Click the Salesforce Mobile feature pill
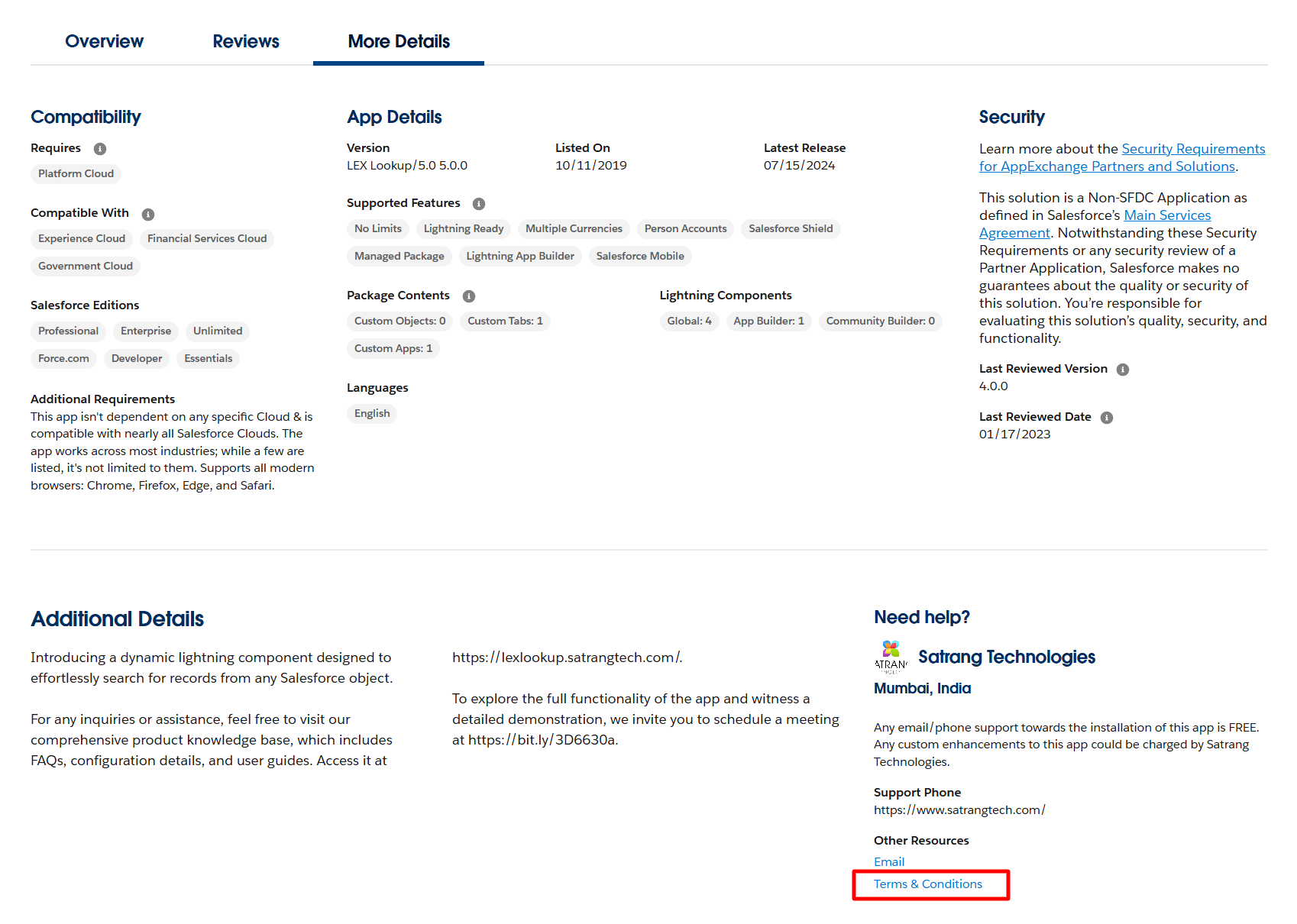The width and height of the screenshot is (1297, 924). pos(640,257)
